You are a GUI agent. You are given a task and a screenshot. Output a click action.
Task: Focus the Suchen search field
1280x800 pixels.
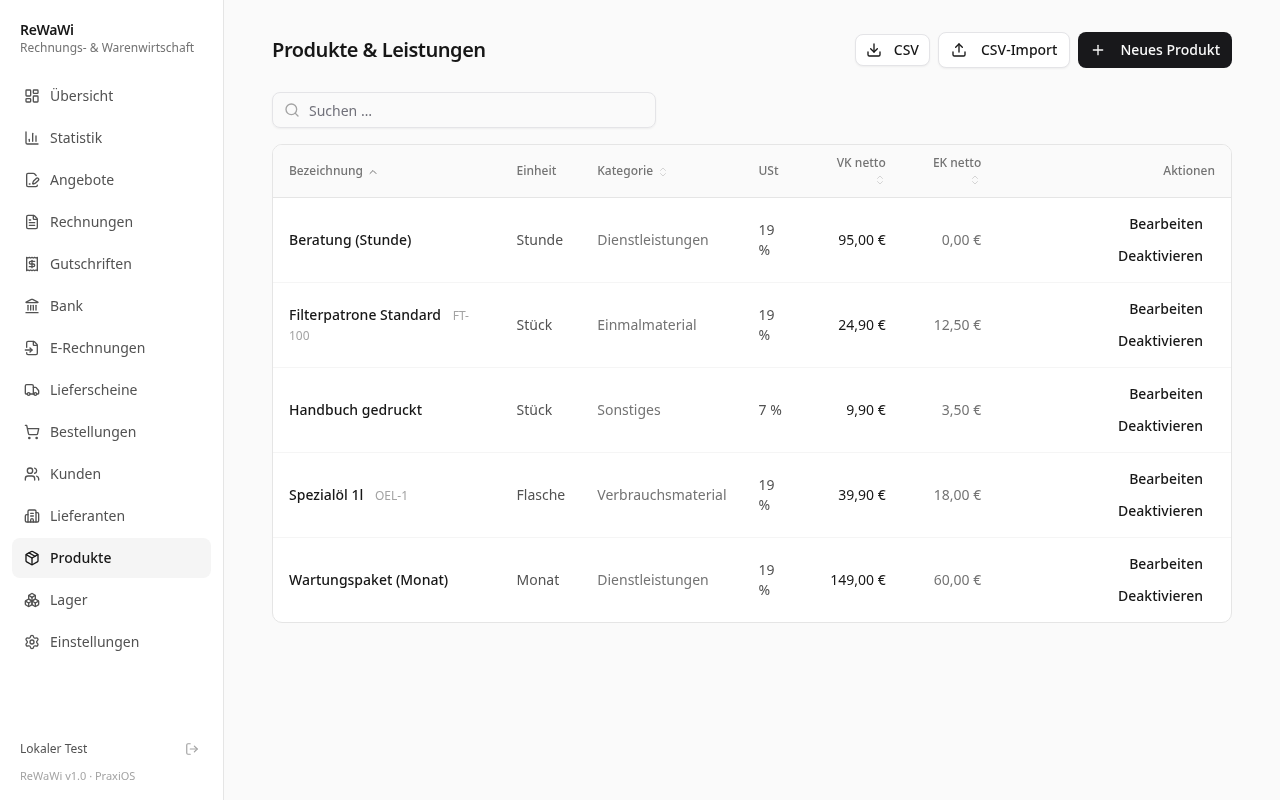click(x=464, y=110)
